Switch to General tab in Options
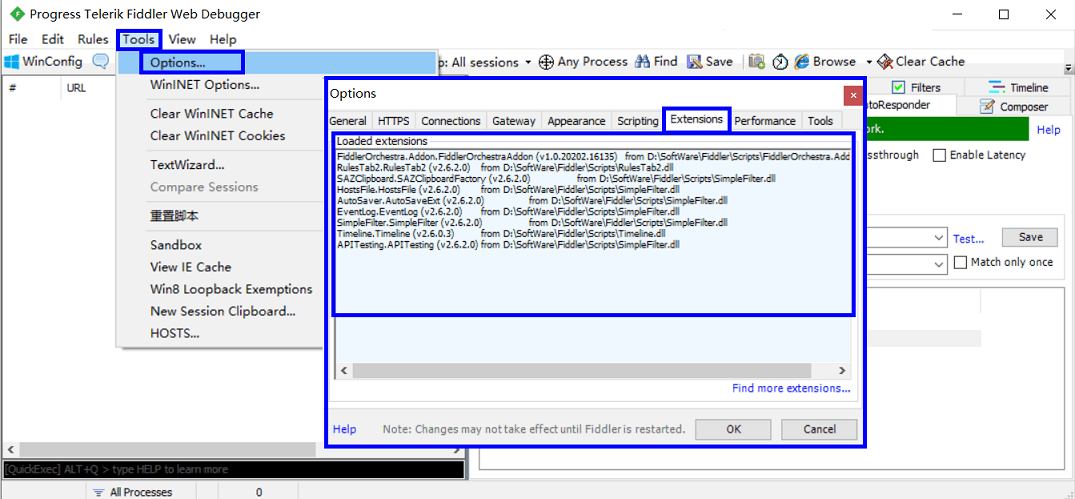Image resolution: width=1075 pixels, height=499 pixels. click(348, 121)
